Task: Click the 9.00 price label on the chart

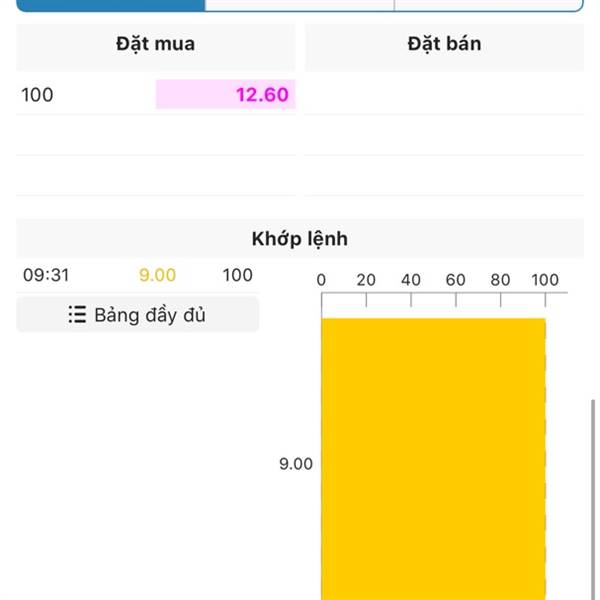Action: pos(296,464)
